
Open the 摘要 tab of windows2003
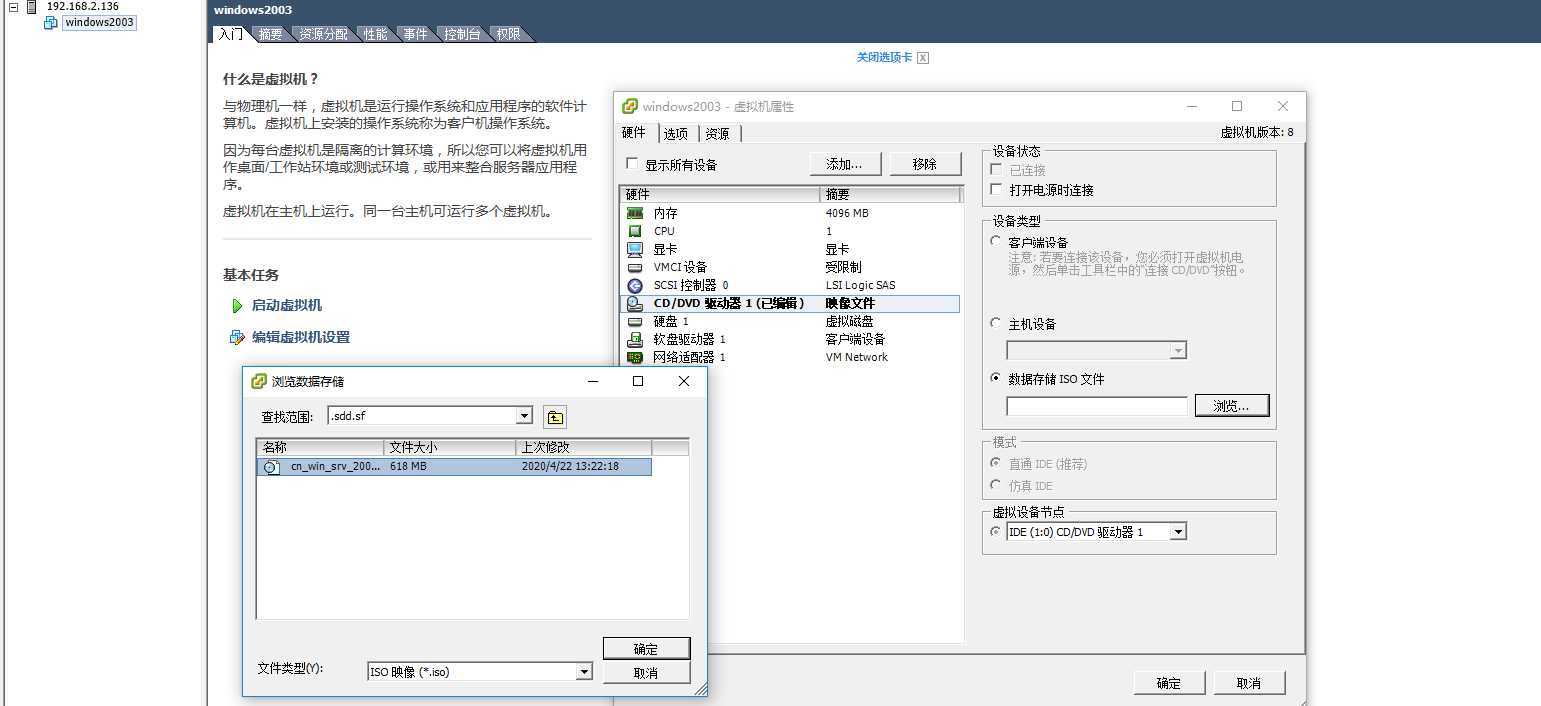(x=270, y=34)
